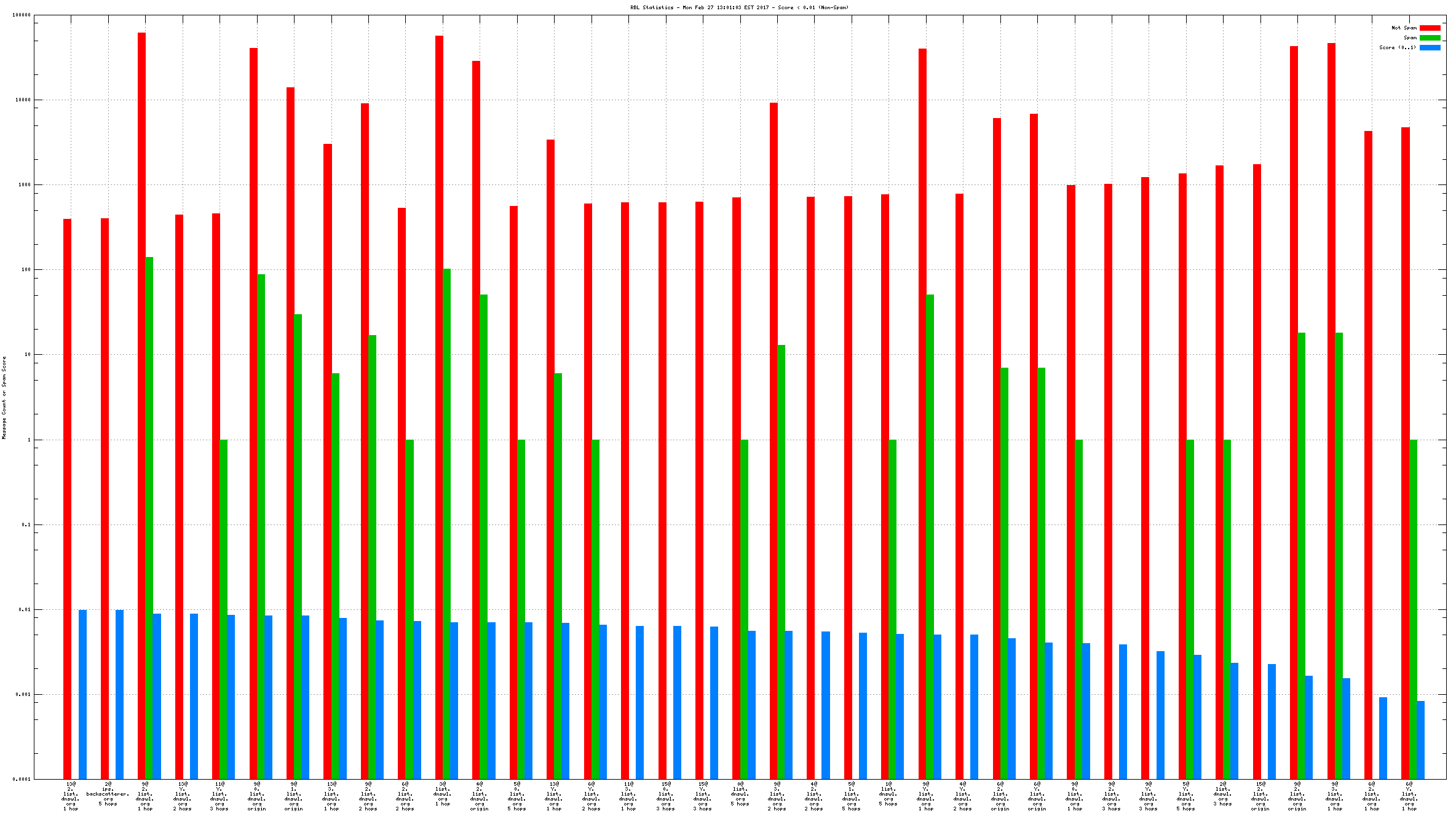
Task: Click the 2@ list.dnswl.org 3 hops label
Action: [x=1222, y=794]
